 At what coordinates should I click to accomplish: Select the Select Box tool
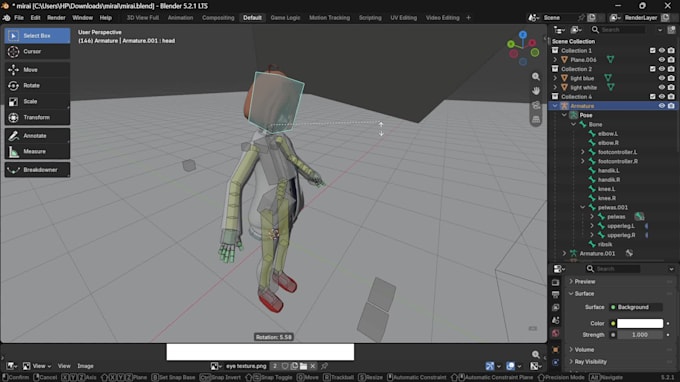(x=37, y=36)
